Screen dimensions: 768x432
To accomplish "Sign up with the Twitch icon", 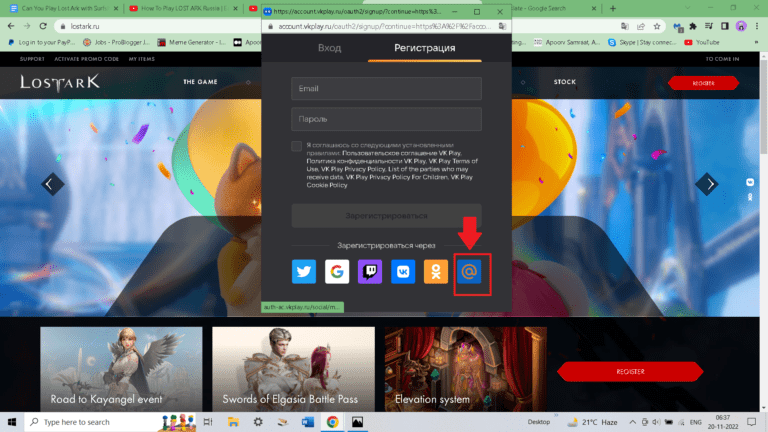I will (370, 271).
